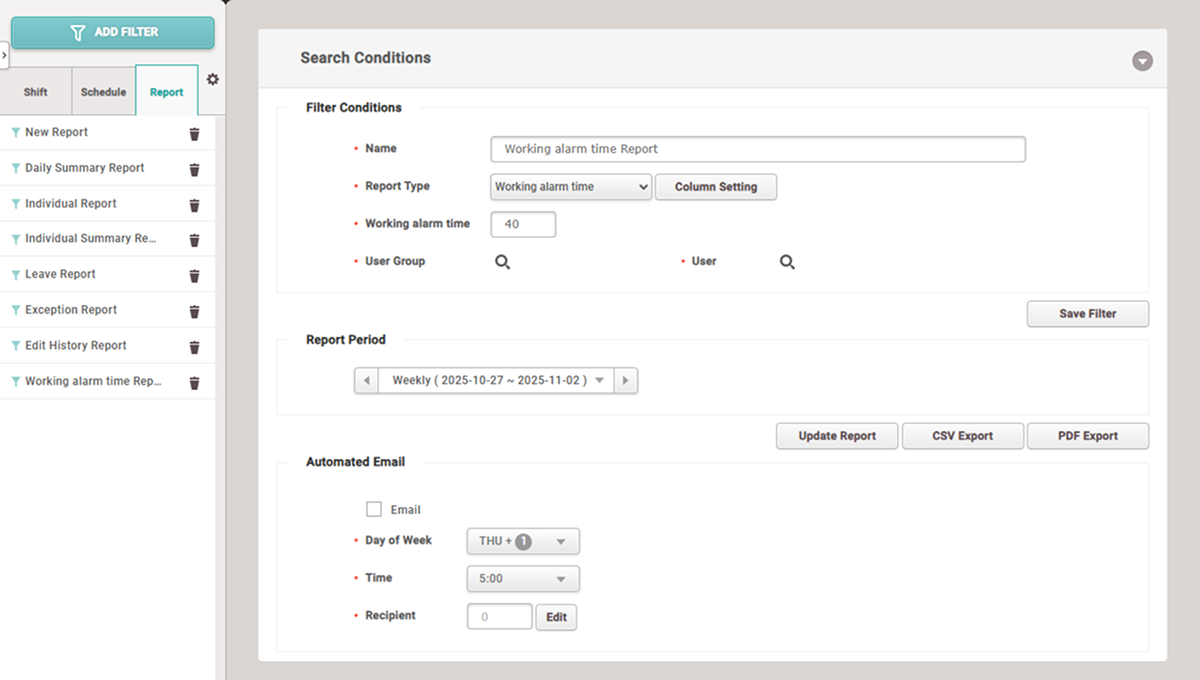Advance to next report period
The height and width of the screenshot is (680, 1200).
point(626,381)
